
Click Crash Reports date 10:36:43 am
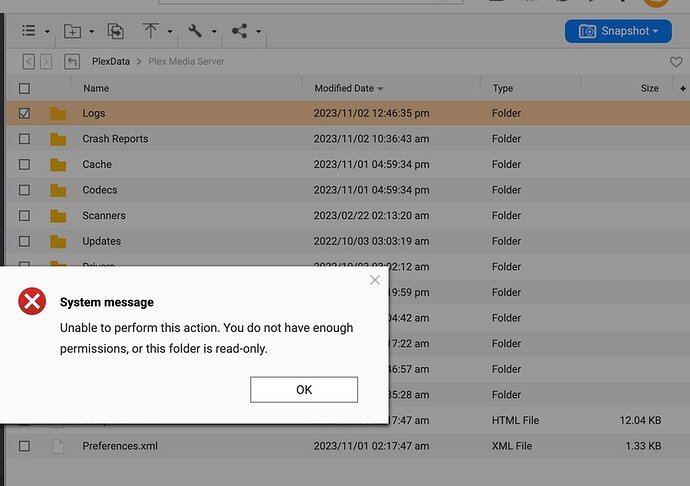tap(371, 139)
